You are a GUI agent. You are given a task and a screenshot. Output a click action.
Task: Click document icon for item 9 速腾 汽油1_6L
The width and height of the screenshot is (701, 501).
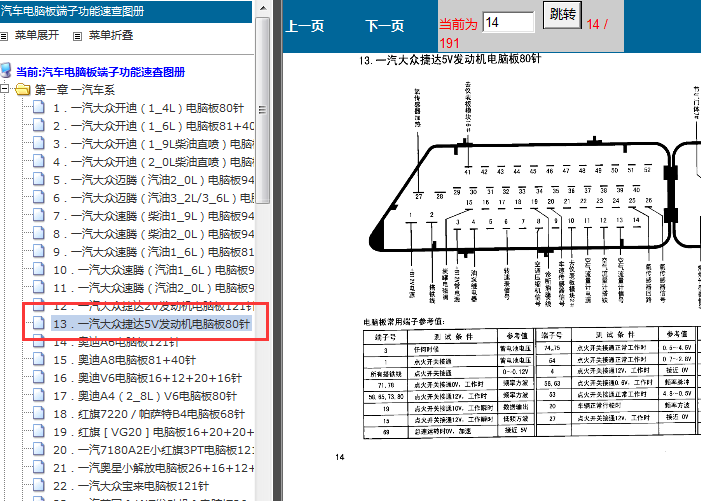pyautogui.click(x=39, y=251)
